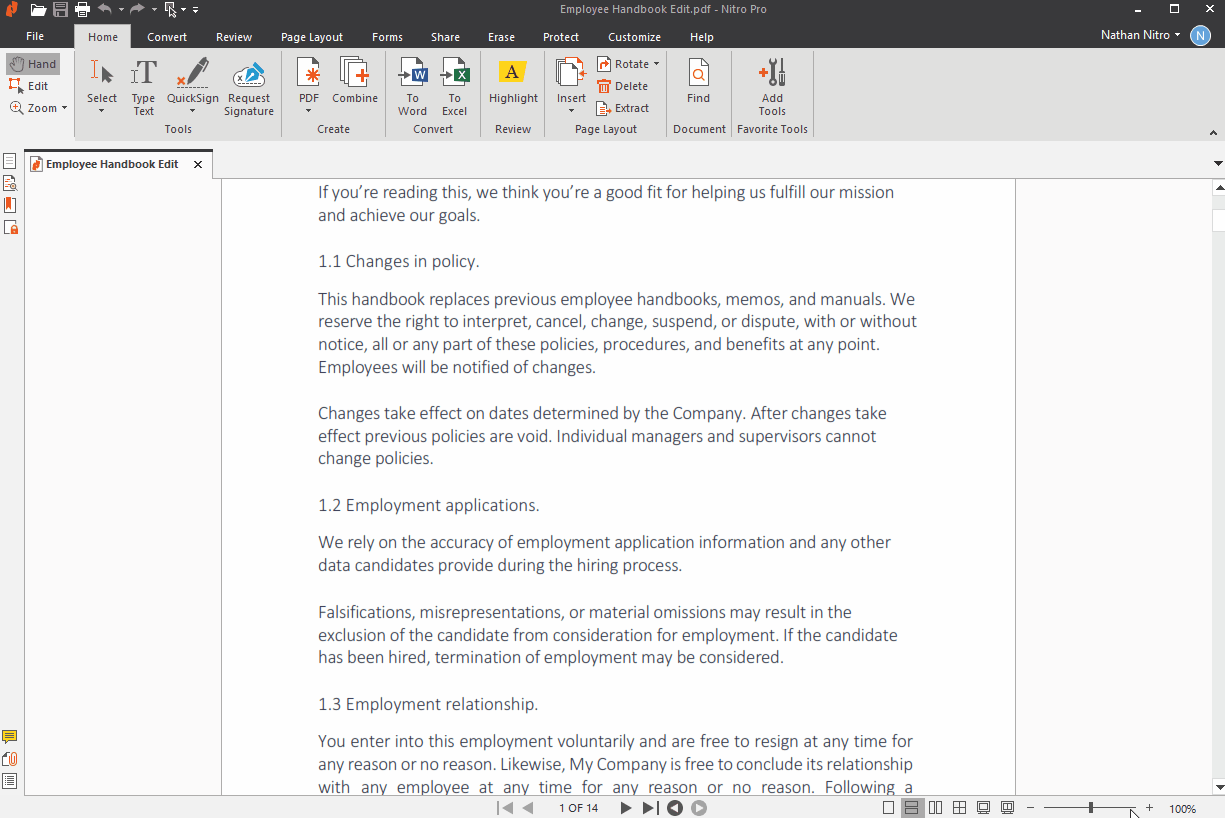Click the Combine files icon
1225x818 pixels.
point(355,80)
